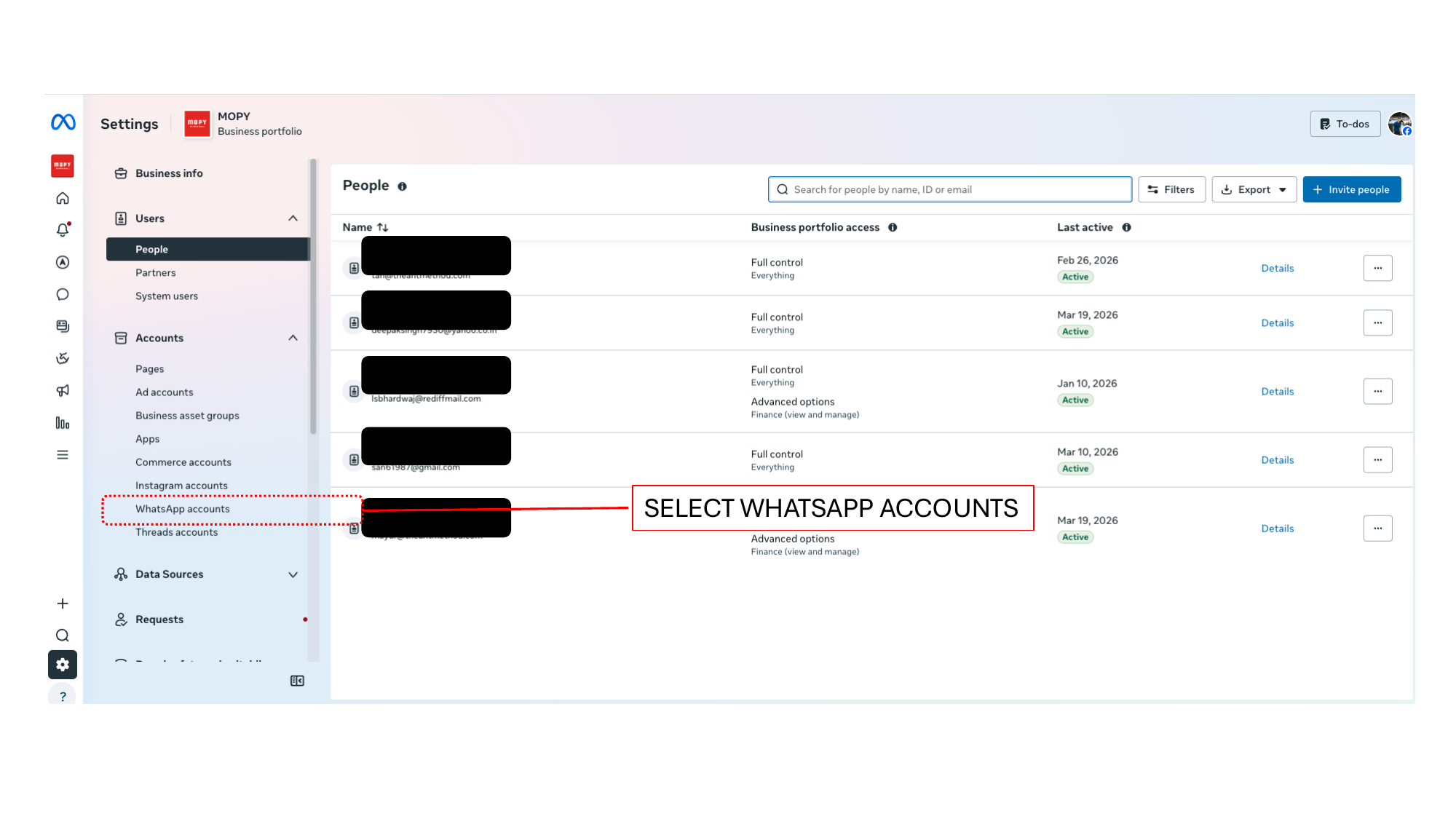Open the Export dropdown
The height and width of the screenshot is (819, 1456).
[x=1254, y=189]
